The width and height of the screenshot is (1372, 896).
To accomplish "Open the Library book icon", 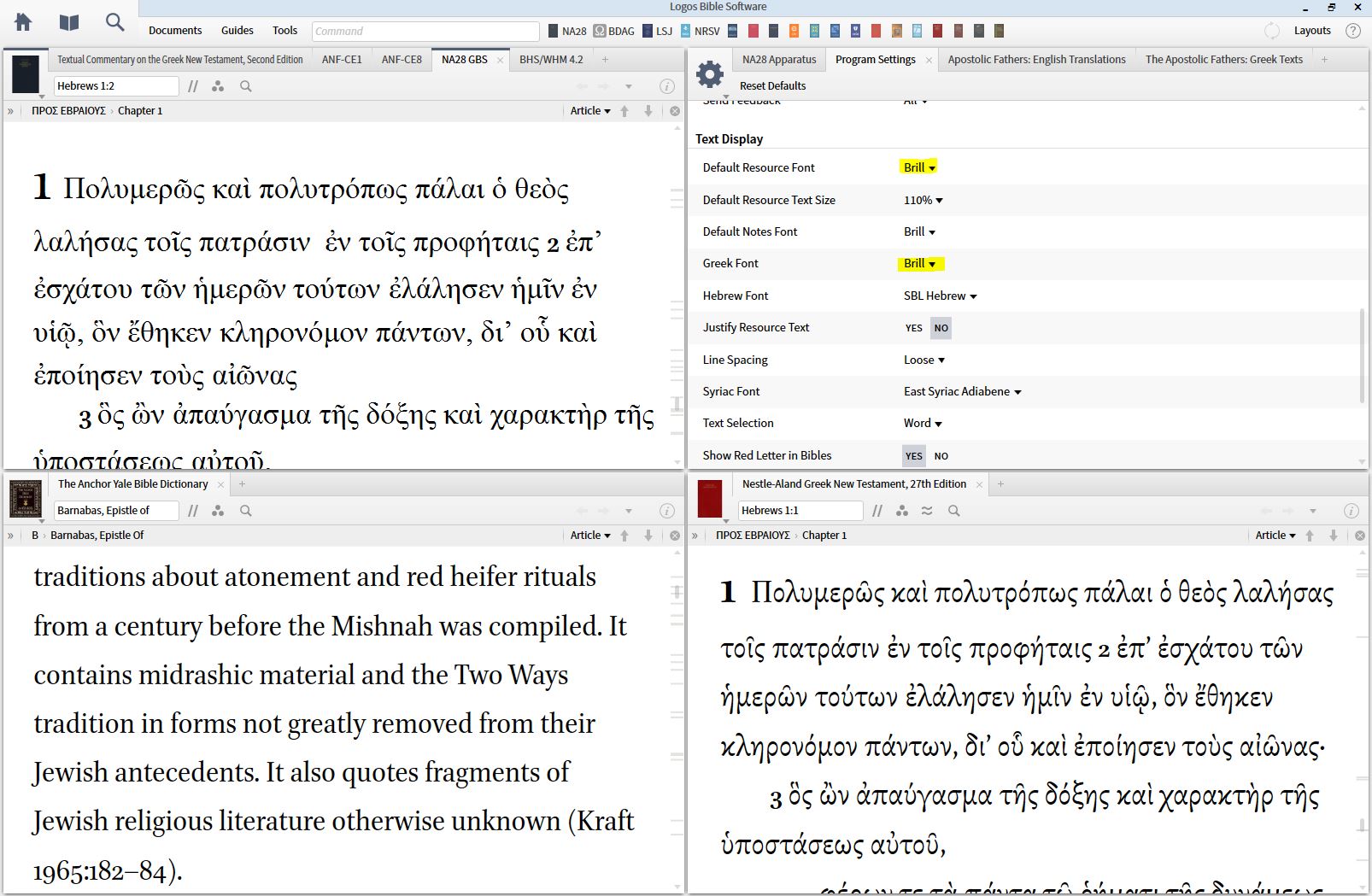I will pyautogui.click(x=68, y=23).
